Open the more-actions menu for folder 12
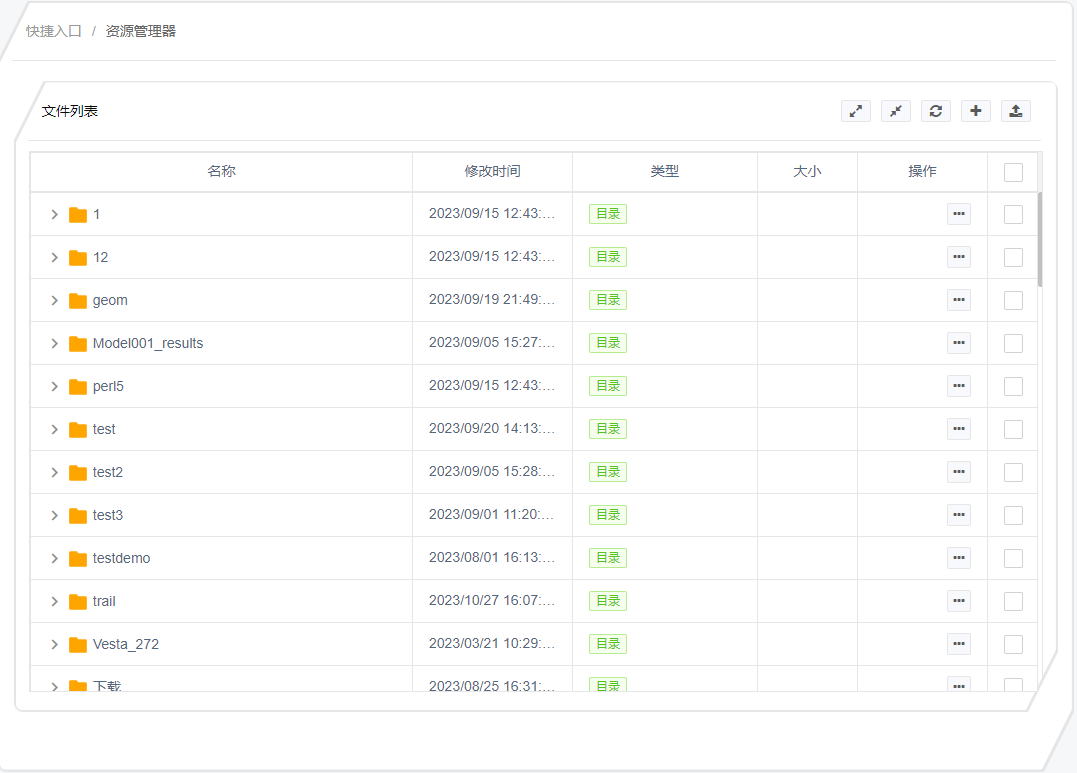The height and width of the screenshot is (773, 1077). pyautogui.click(x=959, y=257)
